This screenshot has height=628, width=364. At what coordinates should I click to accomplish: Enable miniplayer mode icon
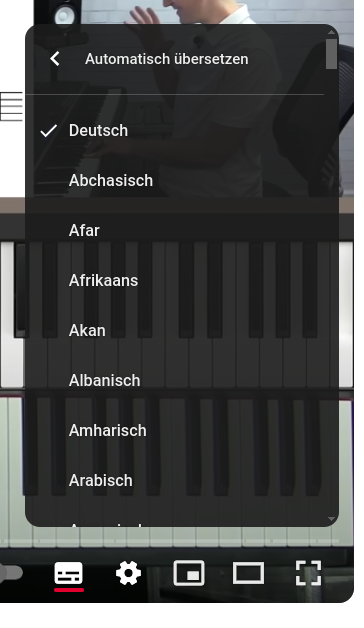click(189, 573)
